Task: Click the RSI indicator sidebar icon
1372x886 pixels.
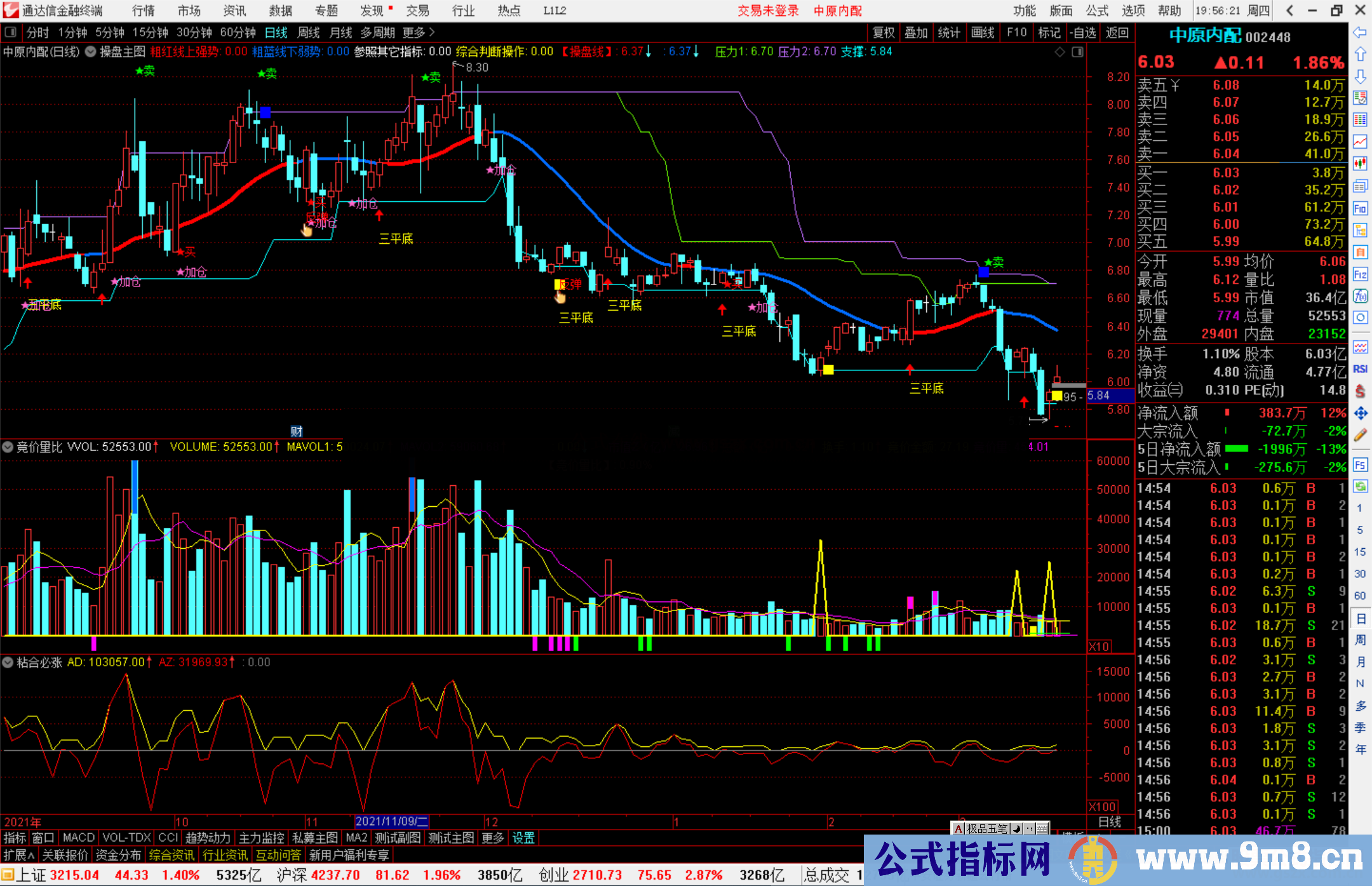Action: [x=1360, y=369]
